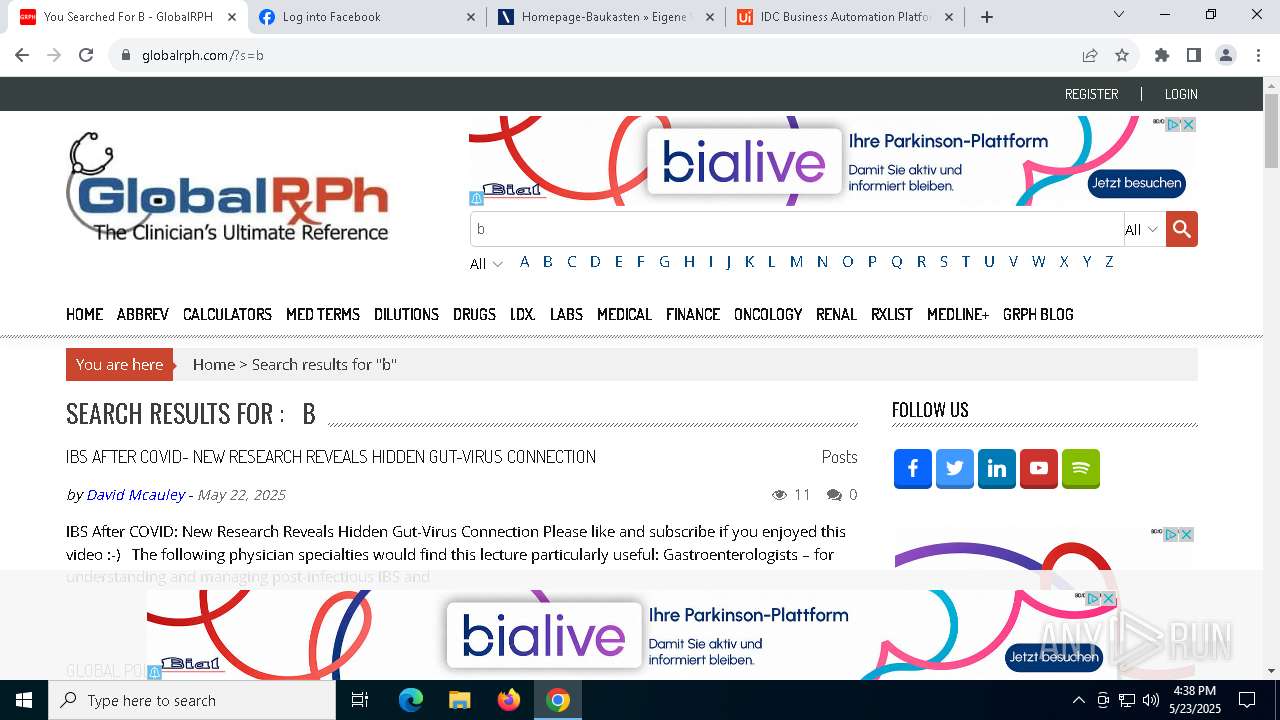Image resolution: width=1280 pixels, height=720 pixels.
Task: Click the Windows taskbar search box
Action: click(192, 700)
